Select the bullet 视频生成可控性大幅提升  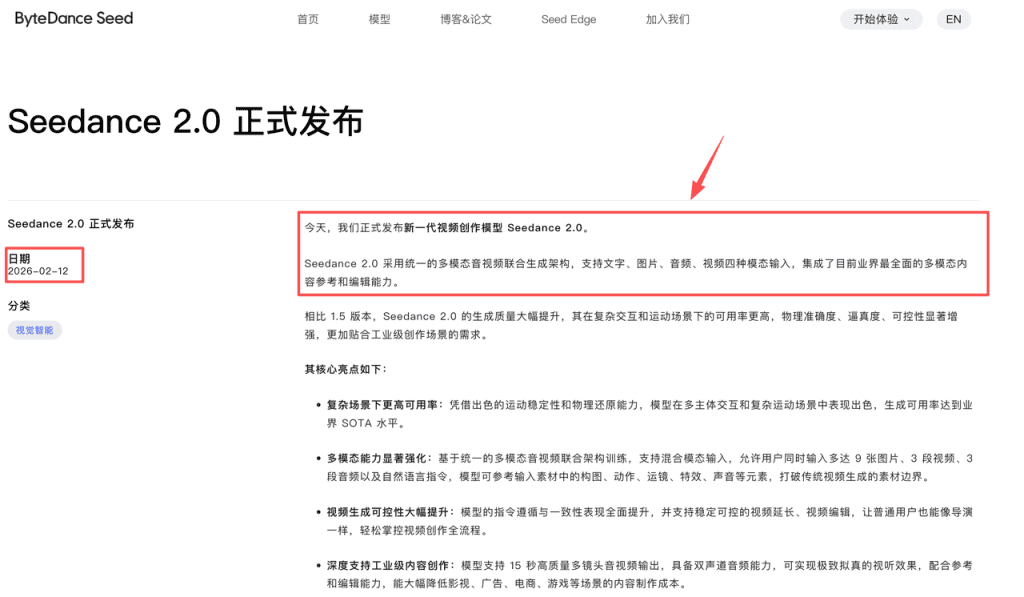pyautogui.click(x=650, y=521)
